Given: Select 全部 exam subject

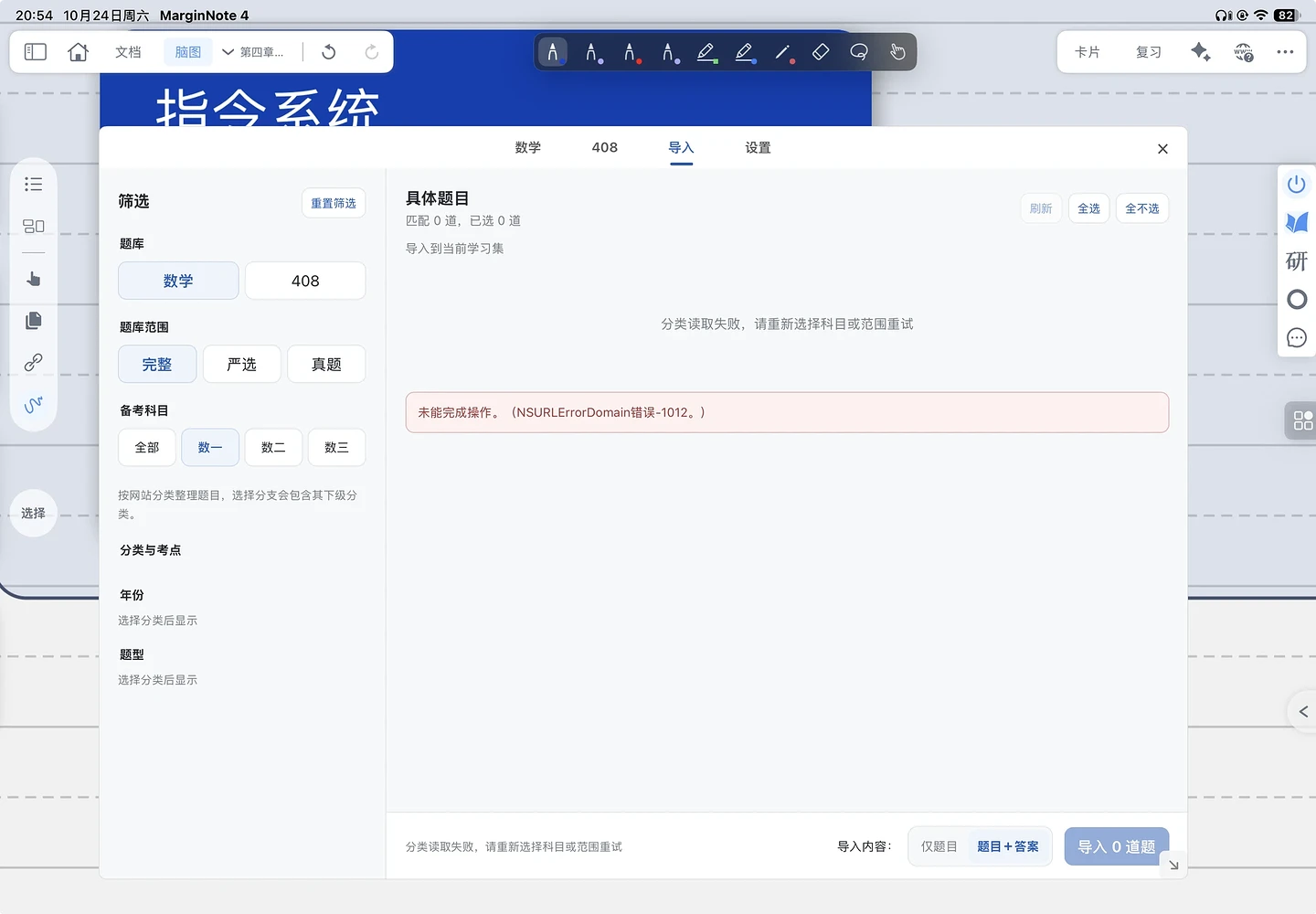Looking at the screenshot, I should pos(147,447).
